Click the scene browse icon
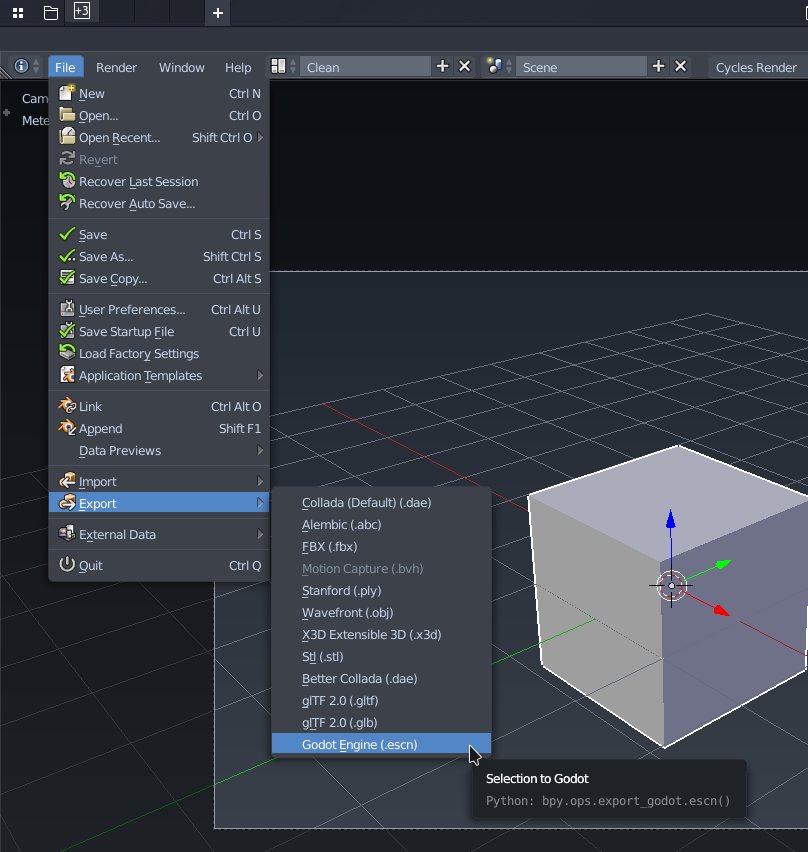 click(x=494, y=66)
